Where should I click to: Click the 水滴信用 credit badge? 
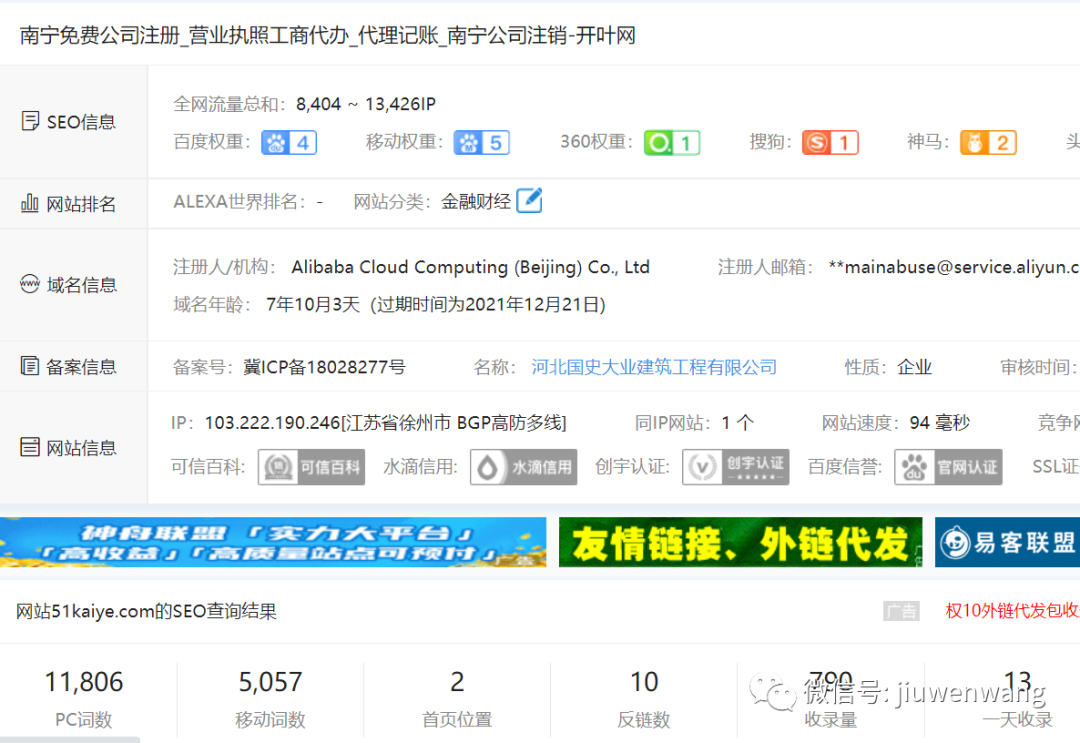(523, 467)
